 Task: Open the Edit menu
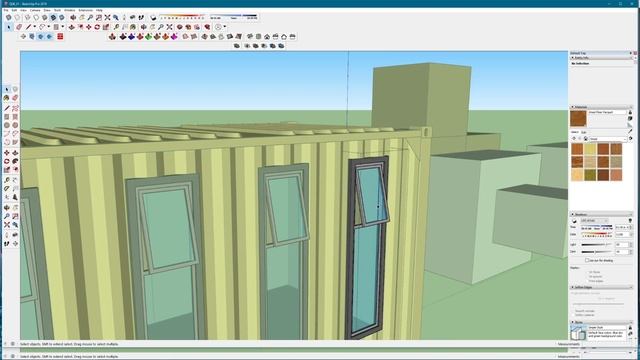coord(14,10)
